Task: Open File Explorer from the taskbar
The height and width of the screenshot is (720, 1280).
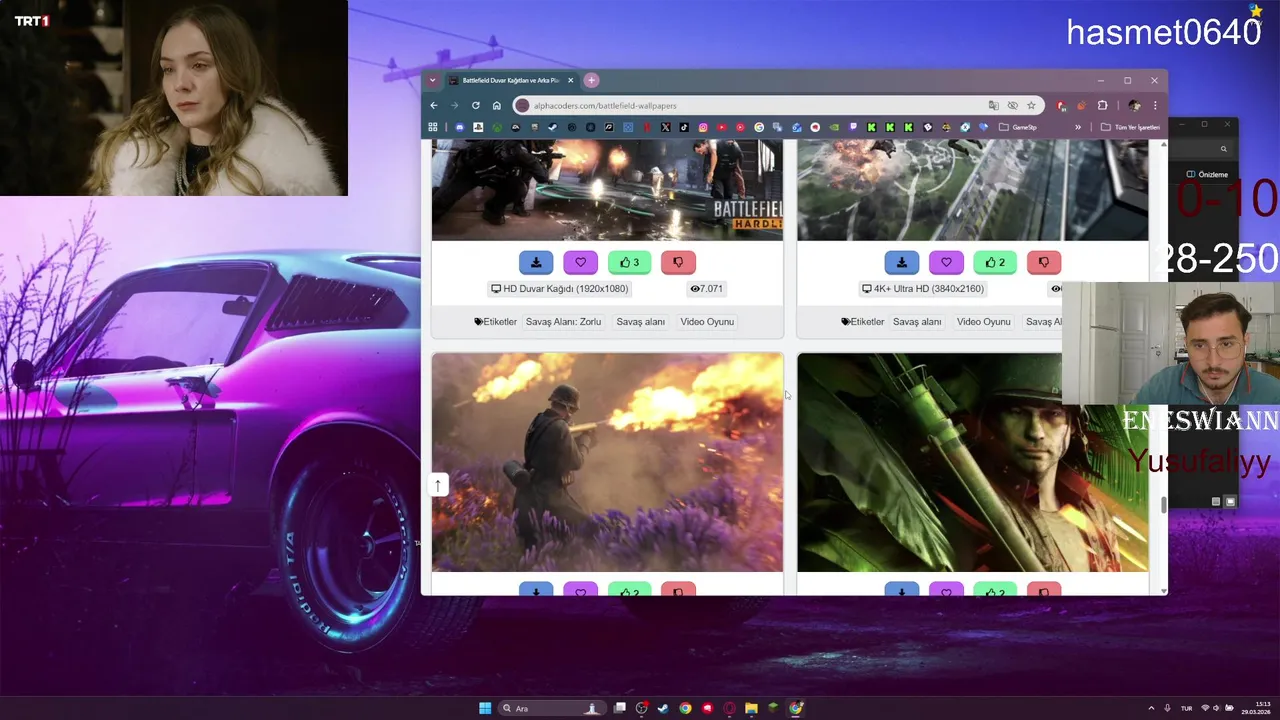Action: pos(751,708)
